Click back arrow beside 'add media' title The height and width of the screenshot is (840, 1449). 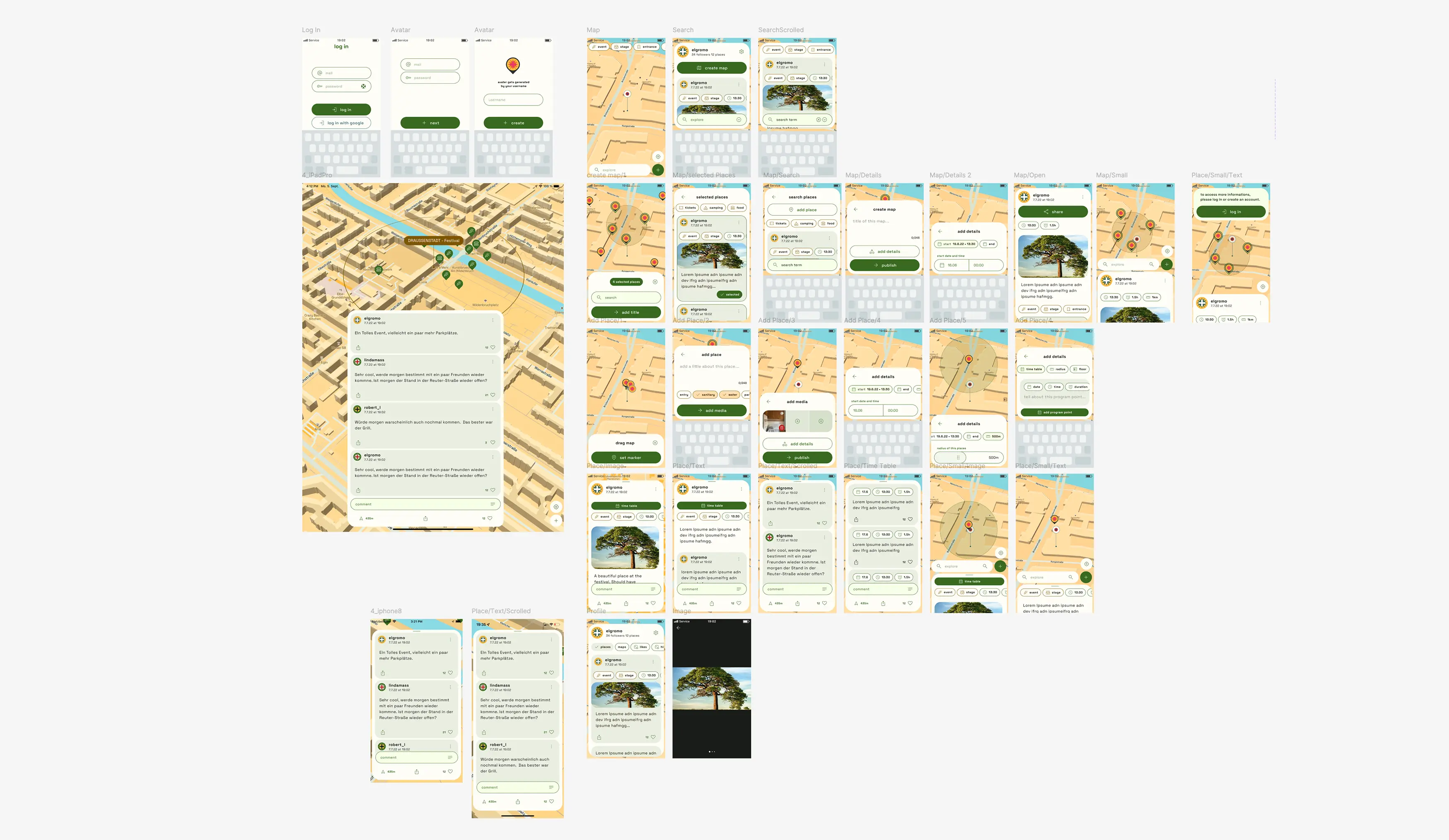click(769, 402)
